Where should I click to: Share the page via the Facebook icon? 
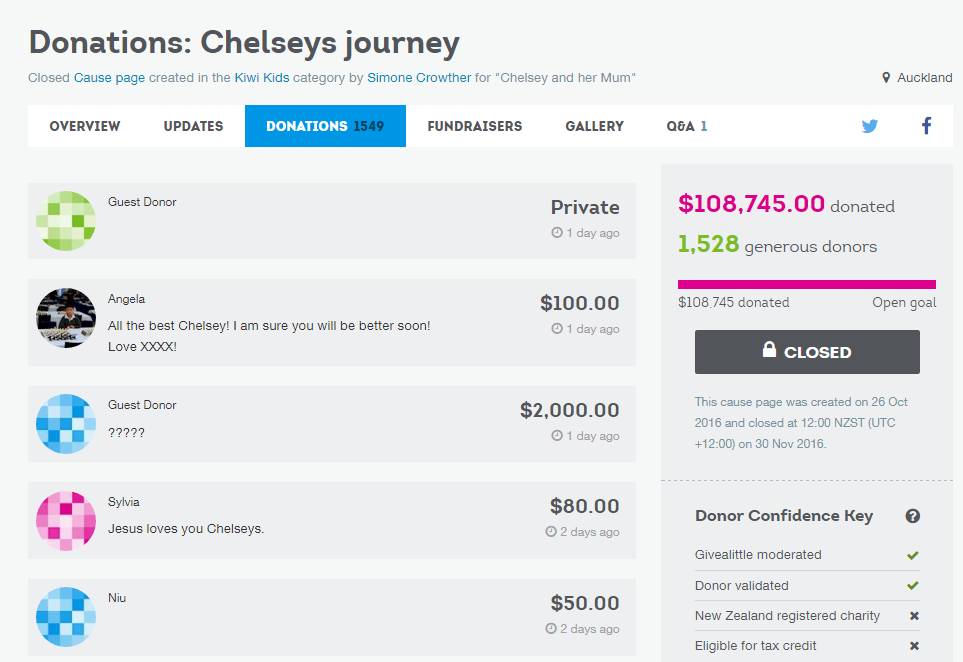[x=926, y=126]
